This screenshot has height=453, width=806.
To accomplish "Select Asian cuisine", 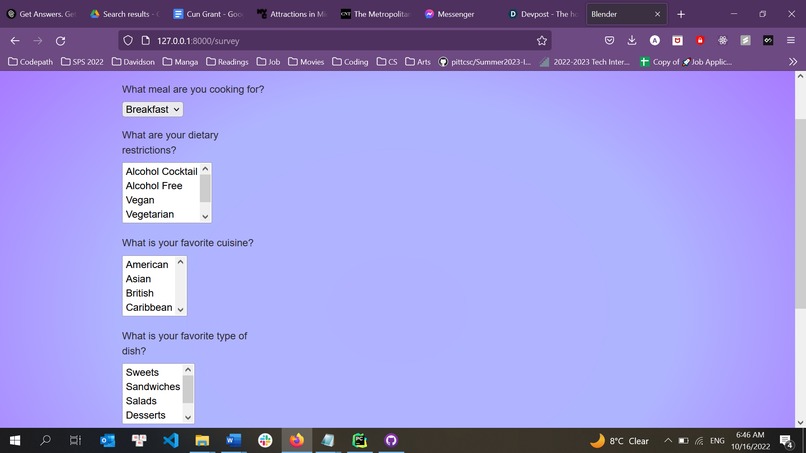I will 149,279.
